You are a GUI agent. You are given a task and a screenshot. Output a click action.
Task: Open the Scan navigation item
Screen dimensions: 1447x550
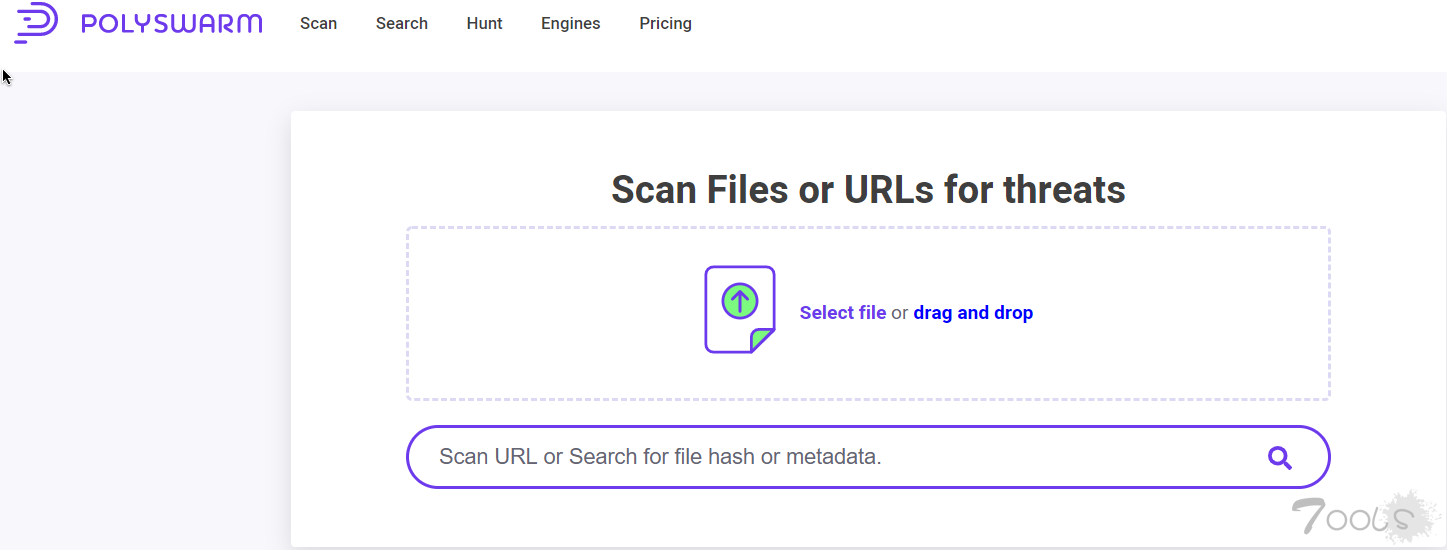point(318,23)
